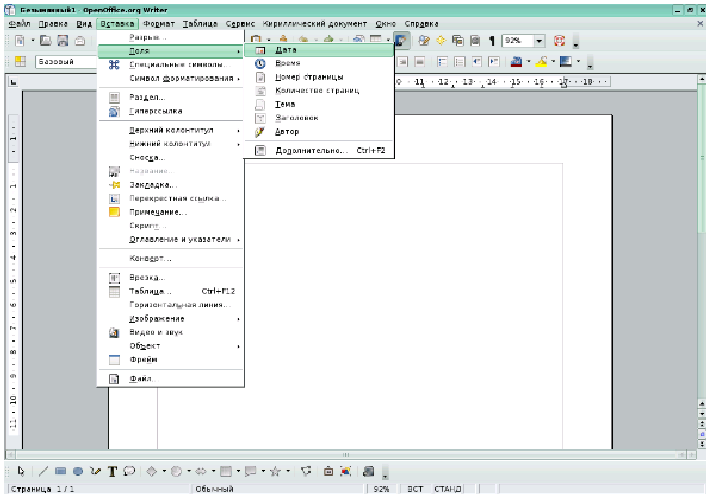Click the increase indent icon
The height and width of the screenshot is (494, 706).
coord(494,62)
